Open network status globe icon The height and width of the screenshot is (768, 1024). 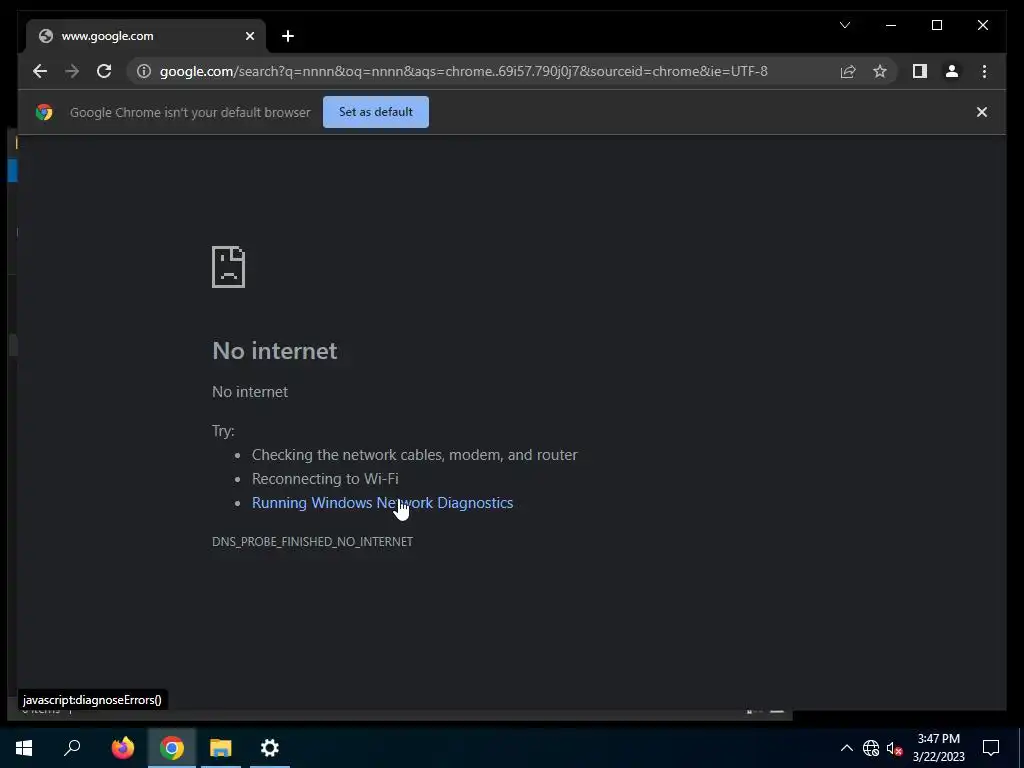(871, 748)
